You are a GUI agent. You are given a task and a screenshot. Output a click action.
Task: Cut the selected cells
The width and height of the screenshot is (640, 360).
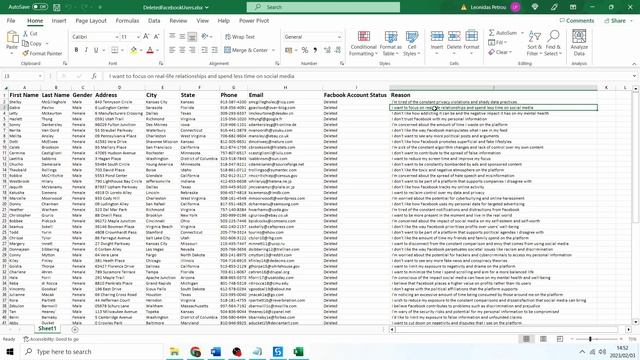coord(30,33)
